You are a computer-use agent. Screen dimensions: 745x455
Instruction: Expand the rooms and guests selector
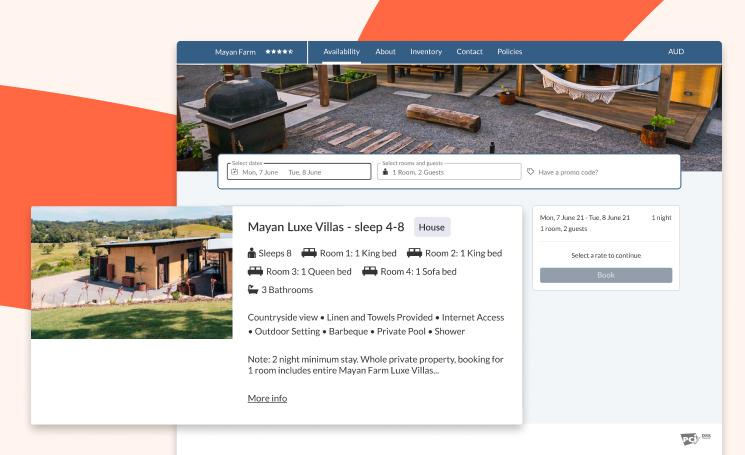(x=449, y=171)
